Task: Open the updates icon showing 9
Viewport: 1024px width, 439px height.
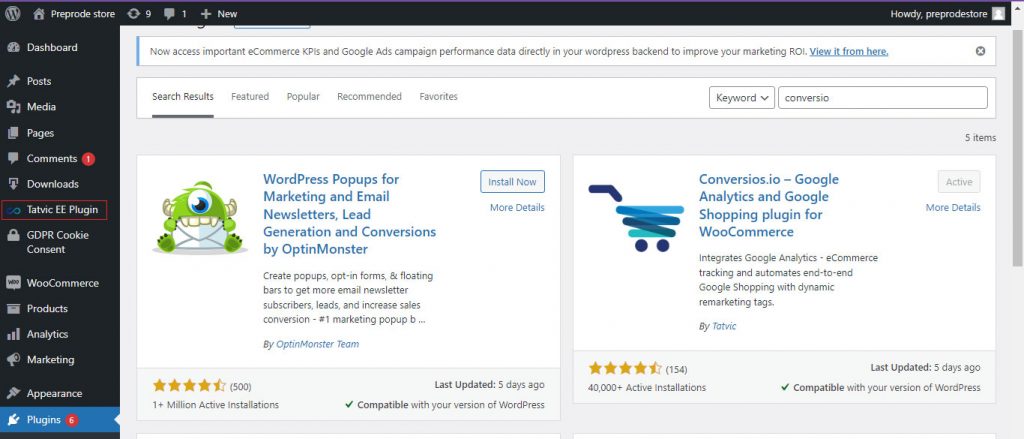Action: 133,14
